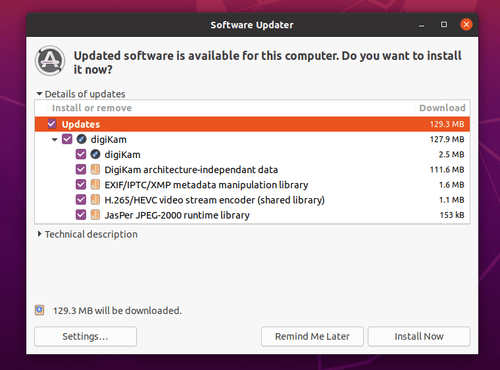Choose Remind Me Later
The height and width of the screenshot is (370, 500).
(312, 336)
